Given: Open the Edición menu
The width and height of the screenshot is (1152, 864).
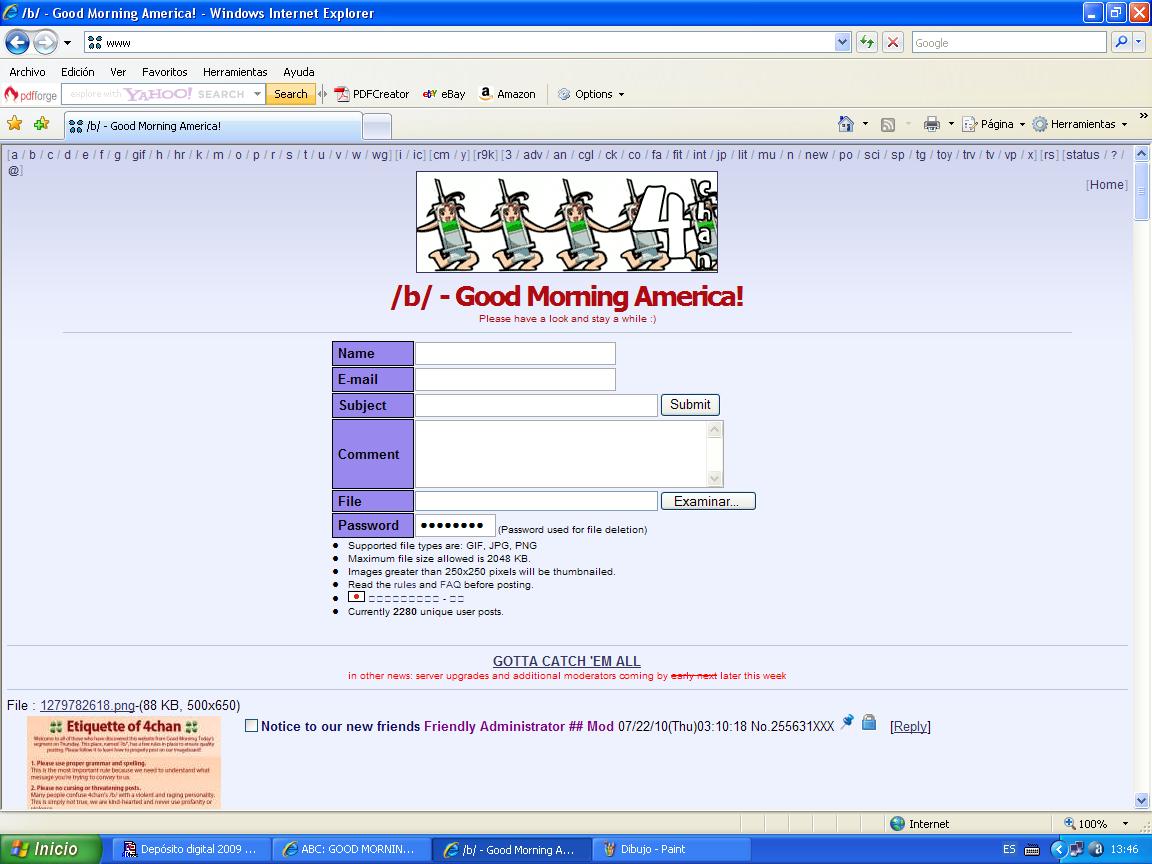Looking at the screenshot, I should pos(78,72).
